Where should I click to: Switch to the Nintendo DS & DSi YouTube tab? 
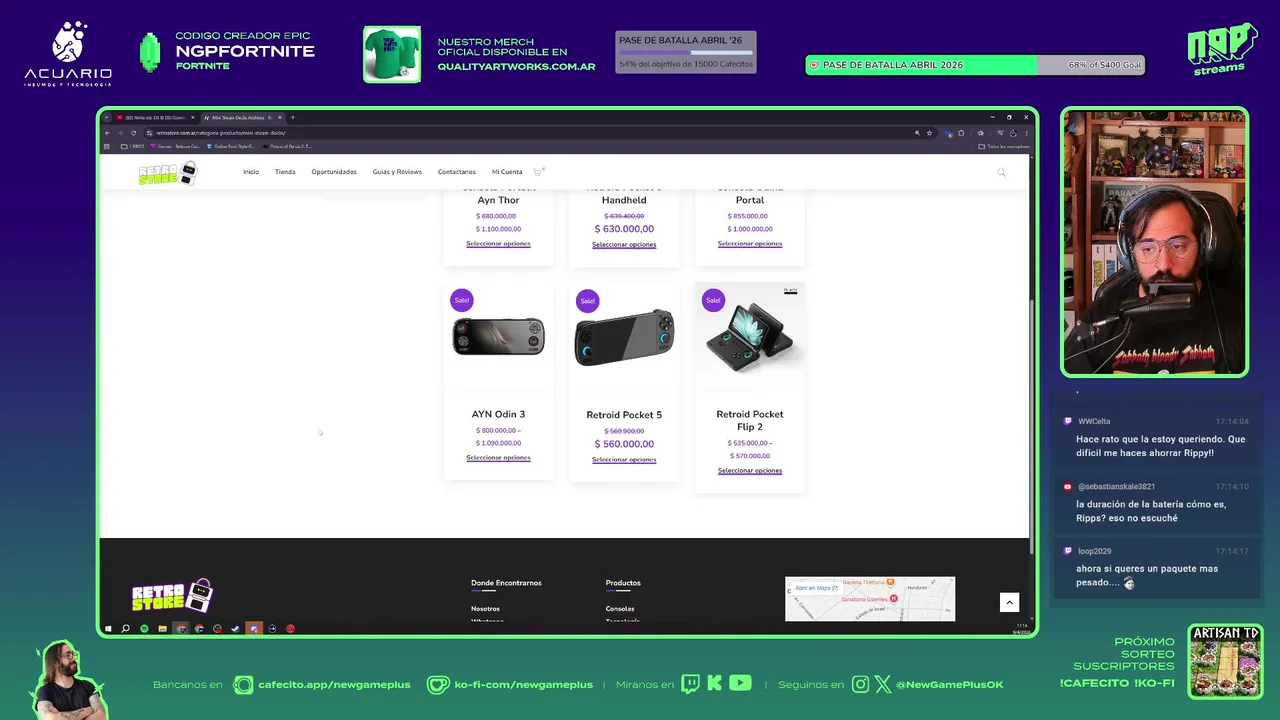(x=155, y=117)
